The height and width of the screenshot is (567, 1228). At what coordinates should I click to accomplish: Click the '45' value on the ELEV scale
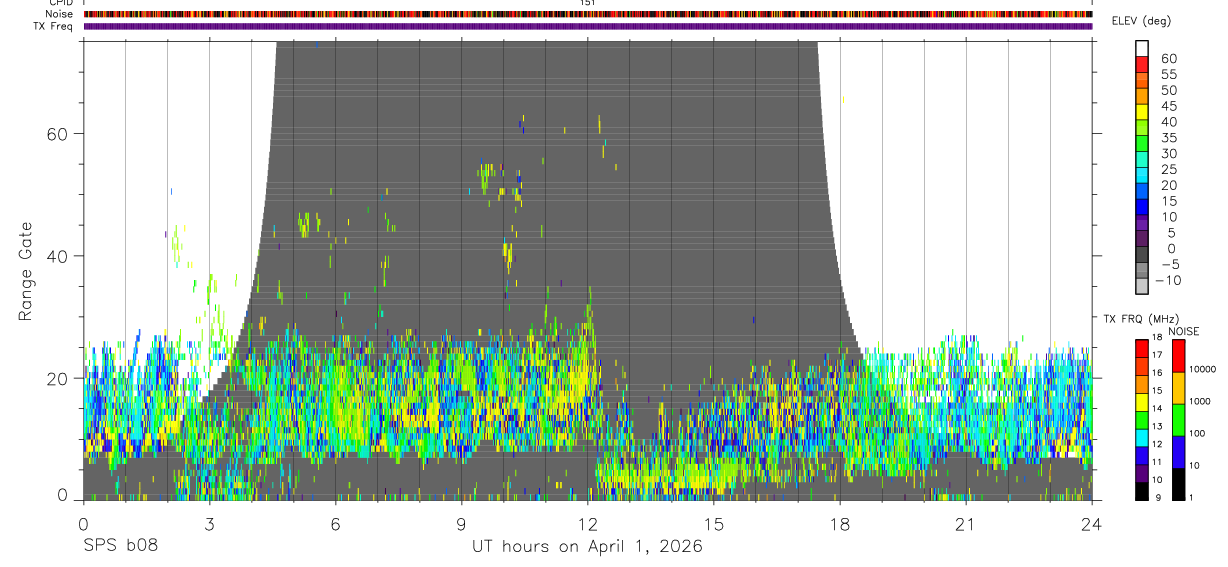click(x=1169, y=106)
